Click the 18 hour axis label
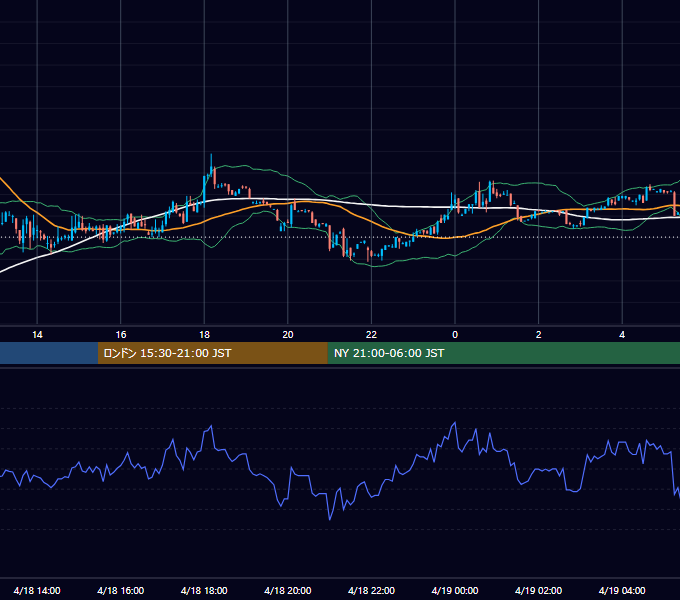 click(x=204, y=335)
